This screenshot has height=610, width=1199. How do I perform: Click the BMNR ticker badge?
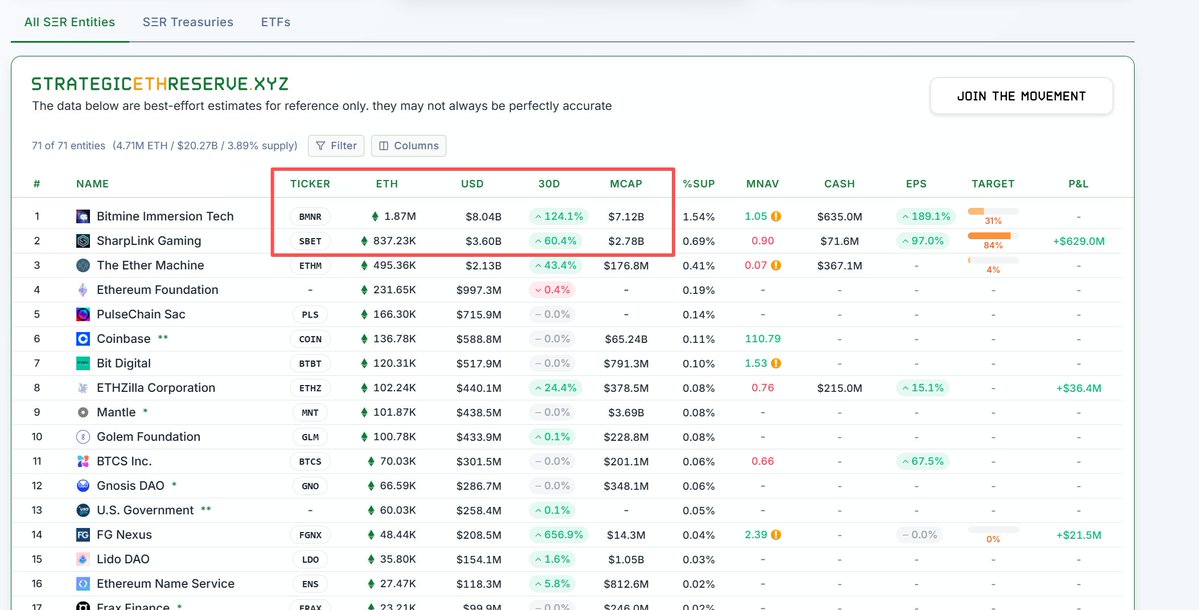pos(310,216)
